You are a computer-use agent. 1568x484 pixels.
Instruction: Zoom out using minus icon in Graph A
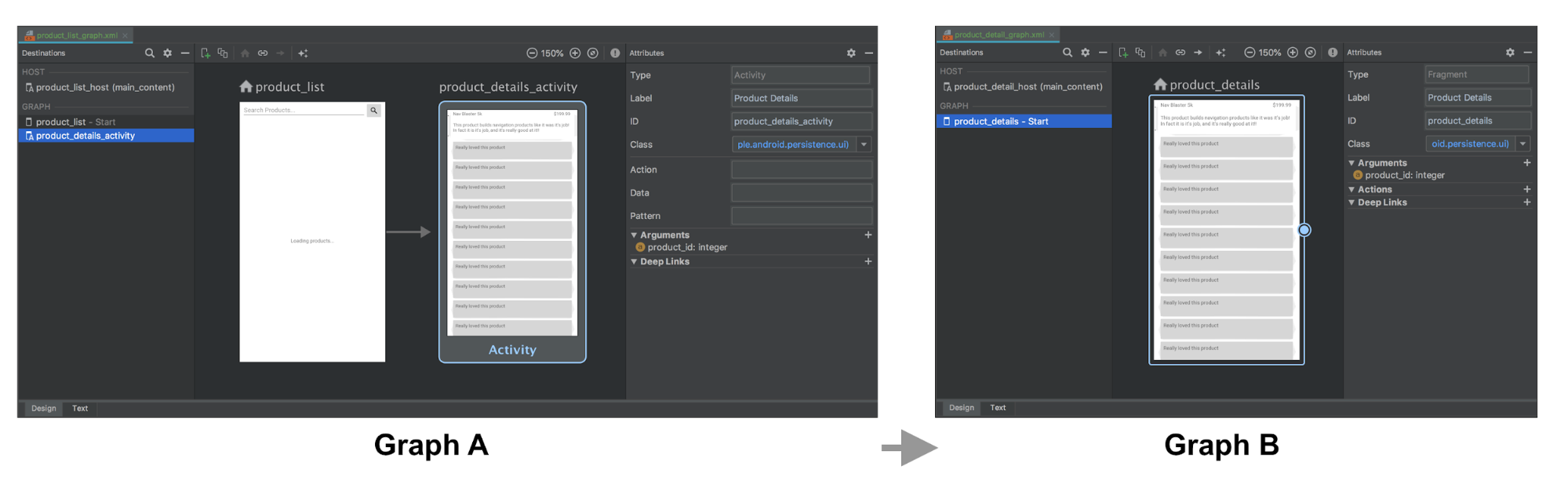532,53
